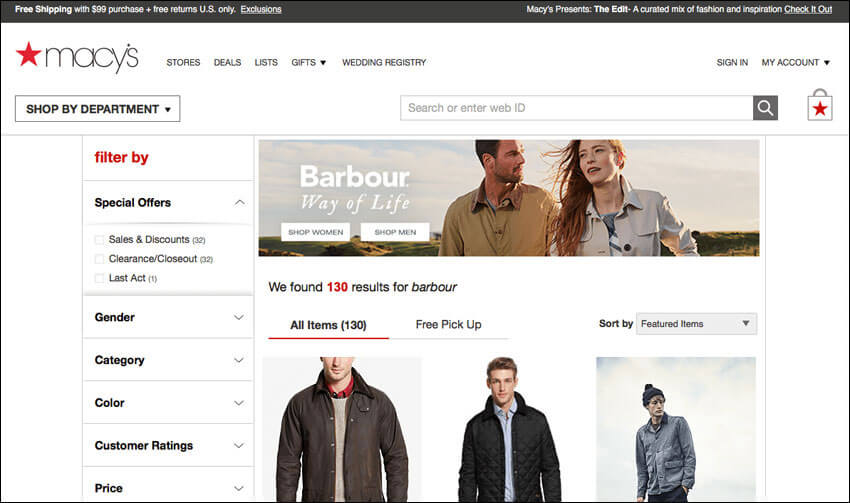
Task: Open the Deals menu item
Action: click(227, 62)
